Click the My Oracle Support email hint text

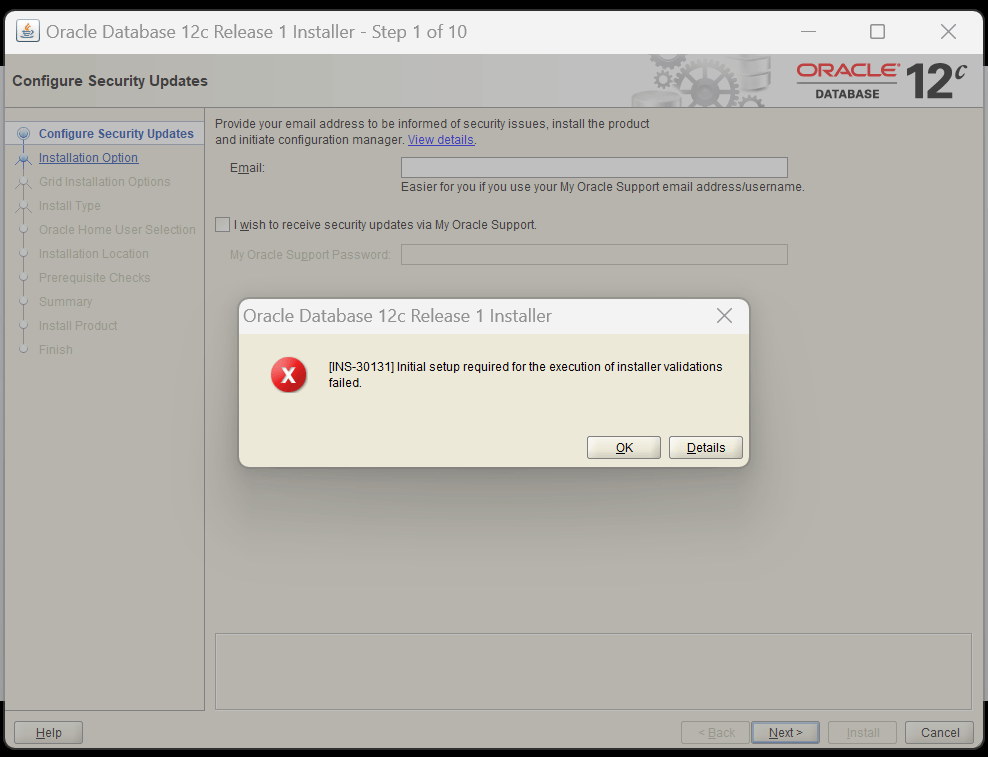click(x=602, y=187)
